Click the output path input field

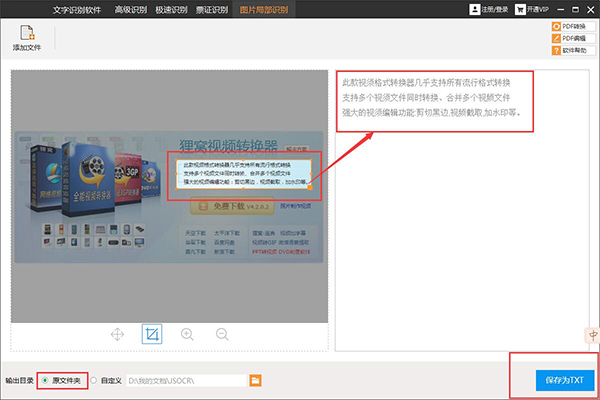tap(186, 380)
